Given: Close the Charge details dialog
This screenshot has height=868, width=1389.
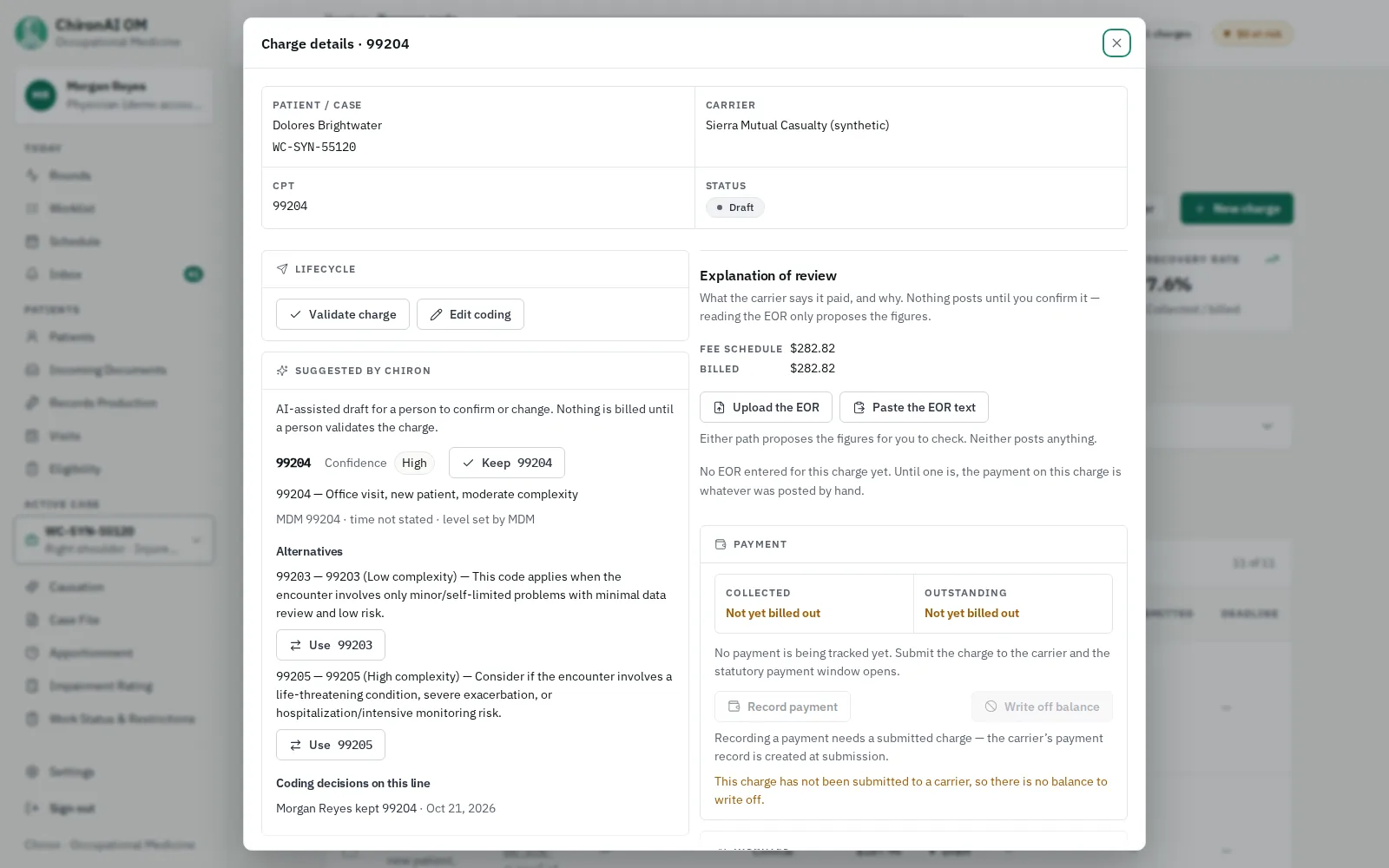Looking at the screenshot, I should pyautogui.click(x=1116, y=43).
